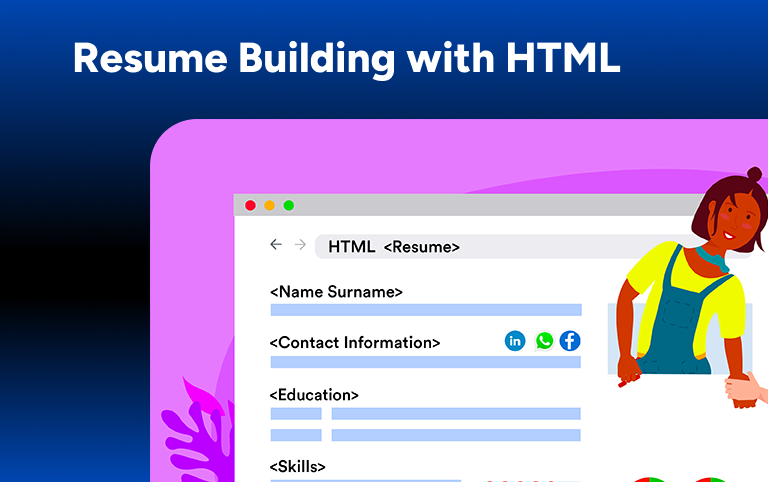Click the Facebook icon
Image resolution: width=768 pixels, height=482 pixels.
coord(570,341)
